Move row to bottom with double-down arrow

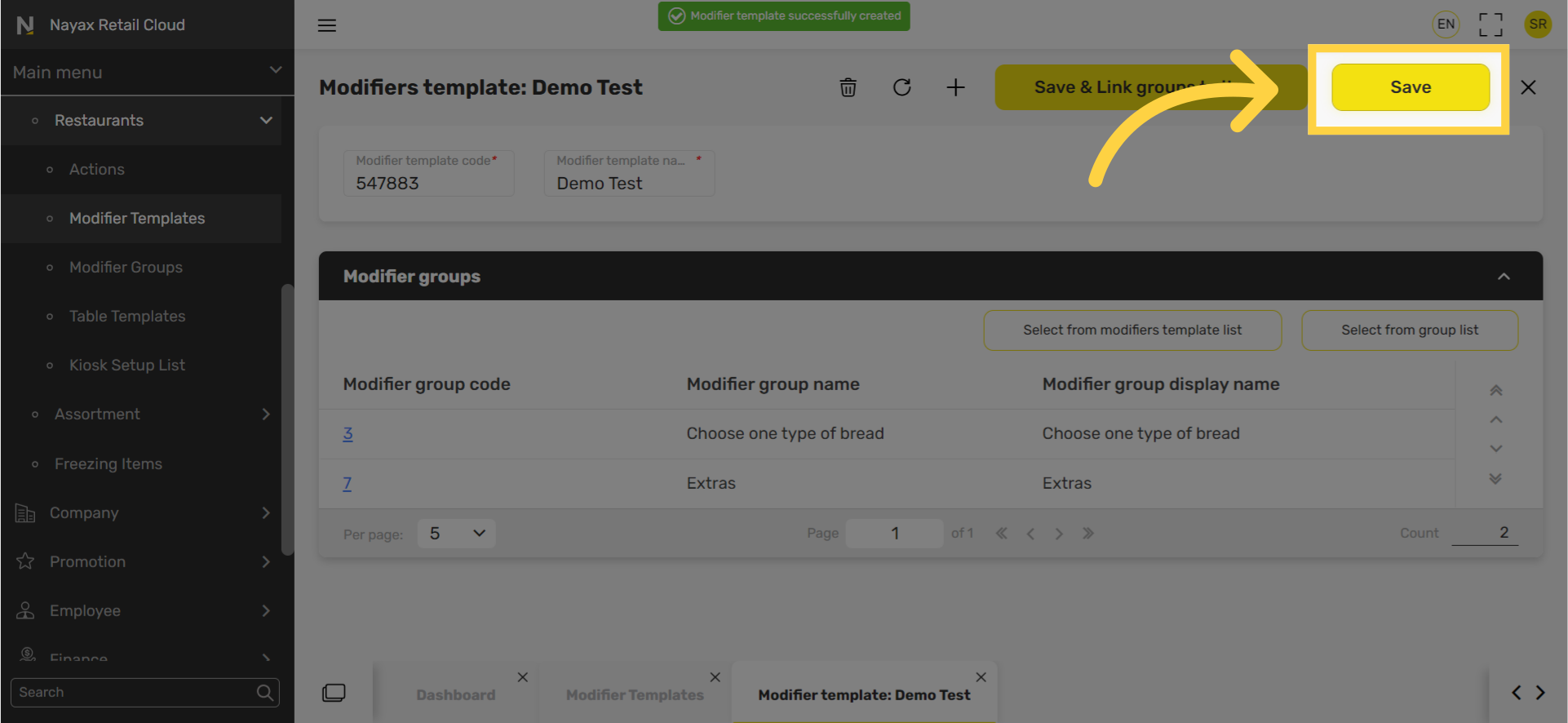coord(1495,479)
